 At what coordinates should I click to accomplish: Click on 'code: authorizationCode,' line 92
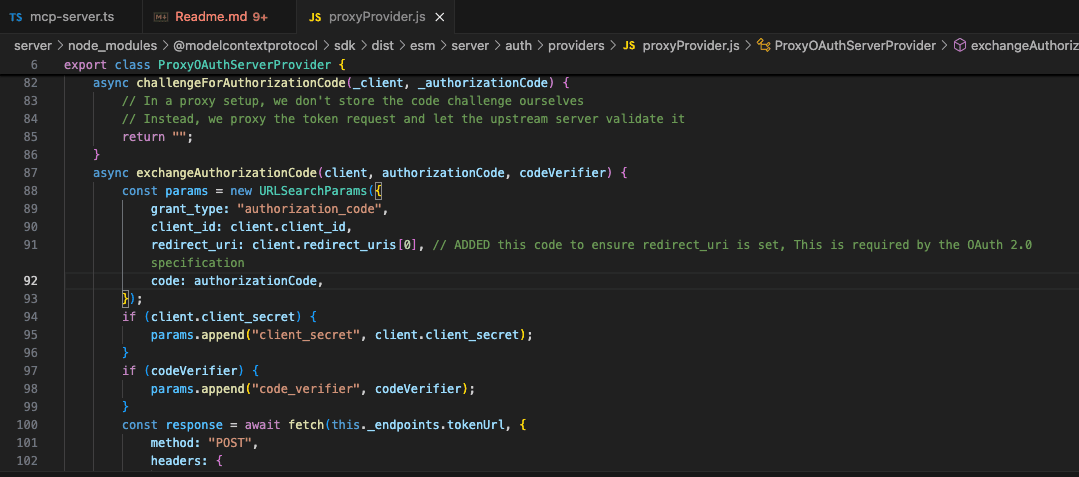coord(237,280)
